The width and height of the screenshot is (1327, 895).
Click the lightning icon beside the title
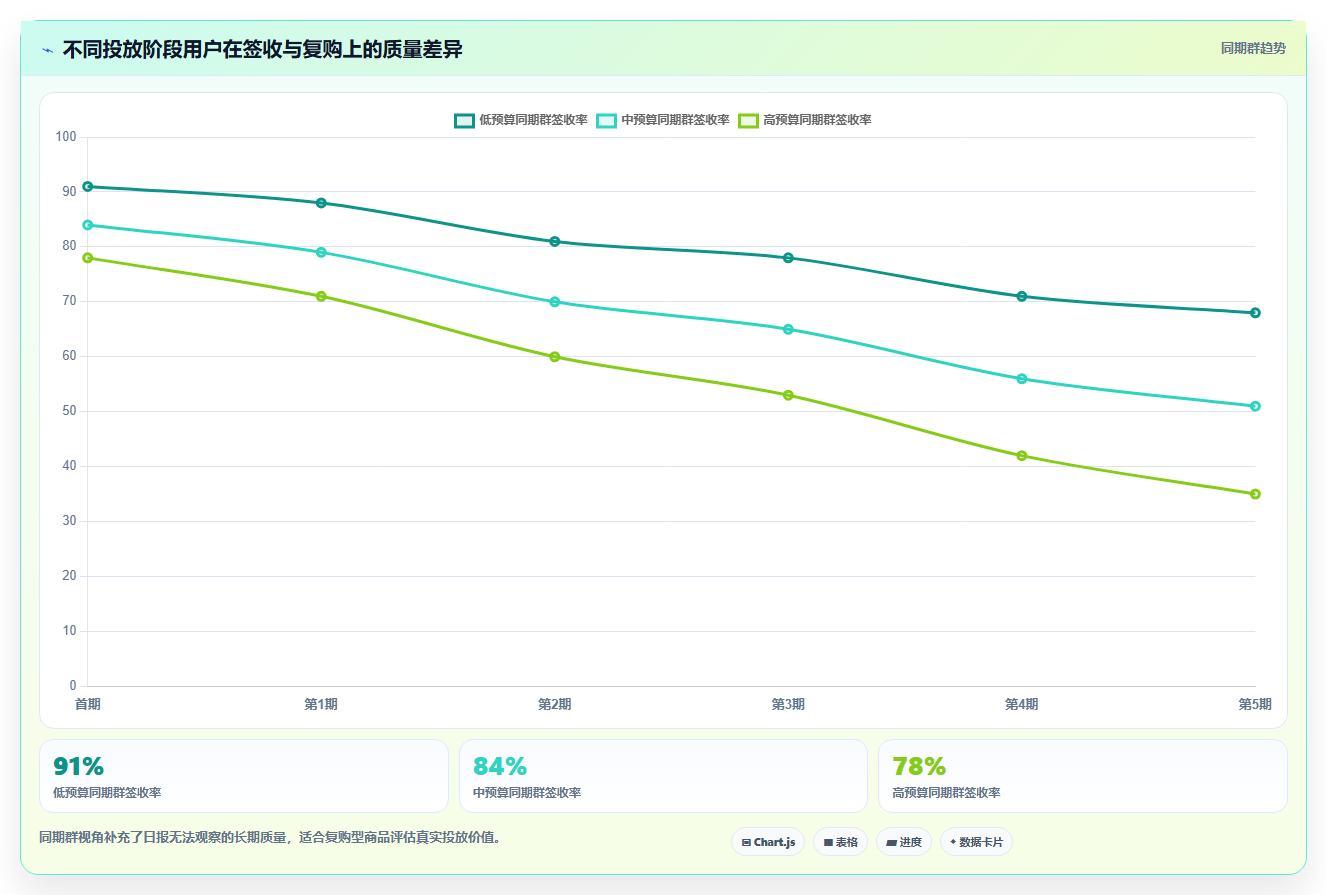click(x=47, y=50)
